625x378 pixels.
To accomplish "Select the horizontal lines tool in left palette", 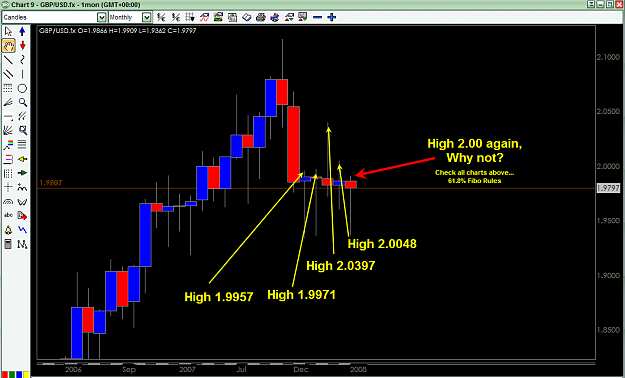I will [x=22, y=144].
